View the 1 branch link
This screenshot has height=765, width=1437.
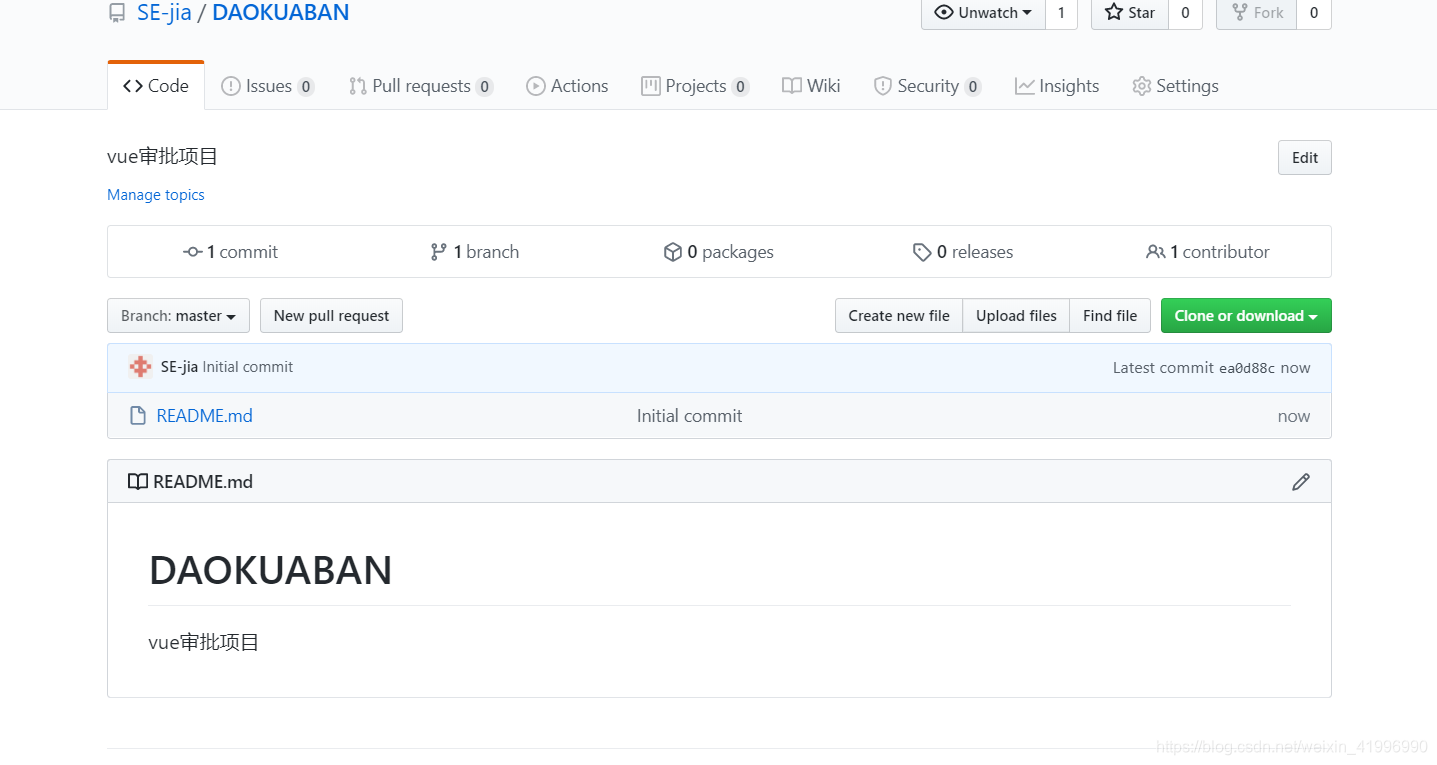[475, 252]
